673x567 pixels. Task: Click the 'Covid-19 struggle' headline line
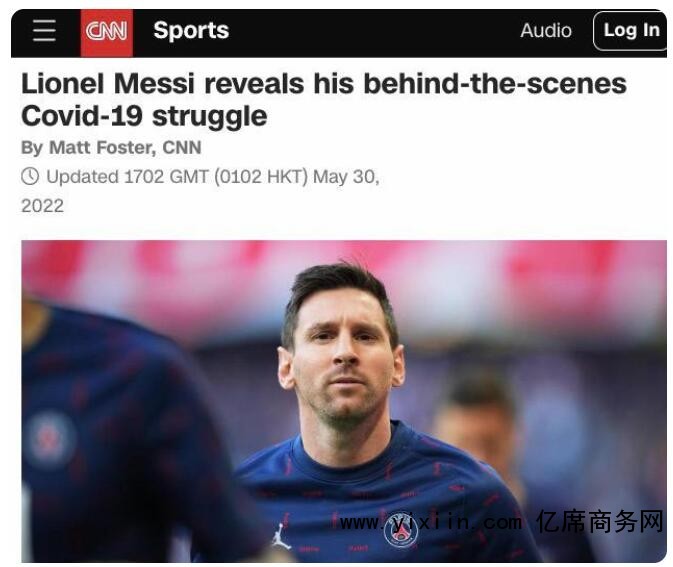(x=144, y=116)
